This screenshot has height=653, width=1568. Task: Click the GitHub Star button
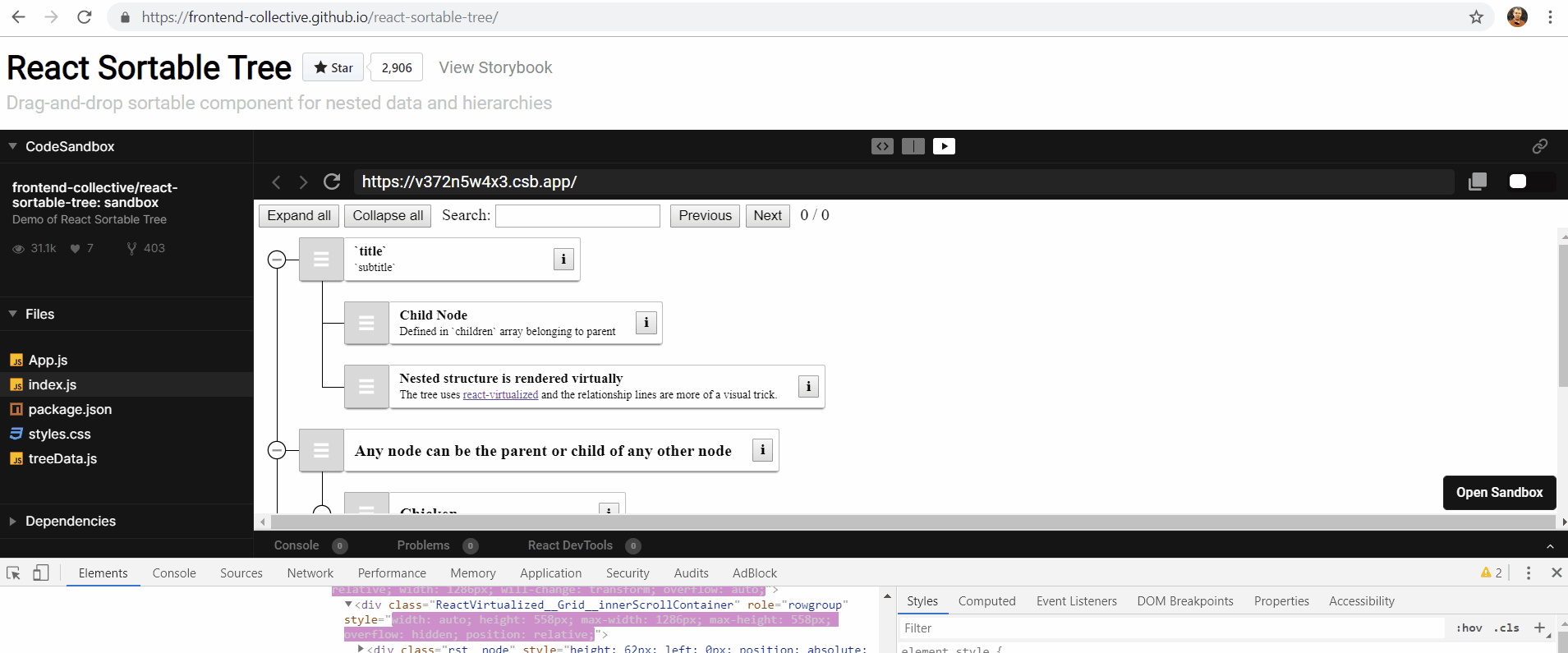pos(333,67)
